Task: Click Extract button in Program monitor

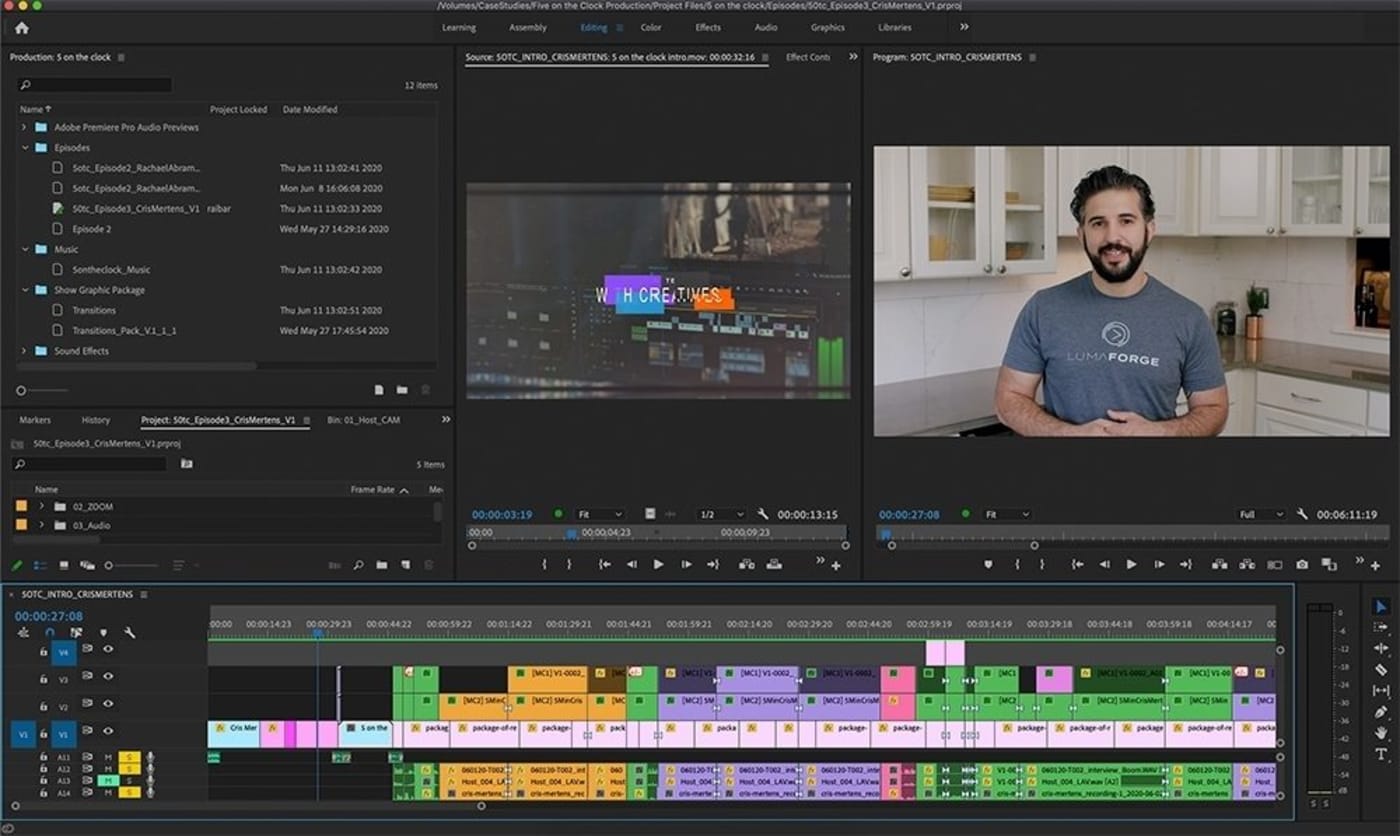Action: 1248,564
